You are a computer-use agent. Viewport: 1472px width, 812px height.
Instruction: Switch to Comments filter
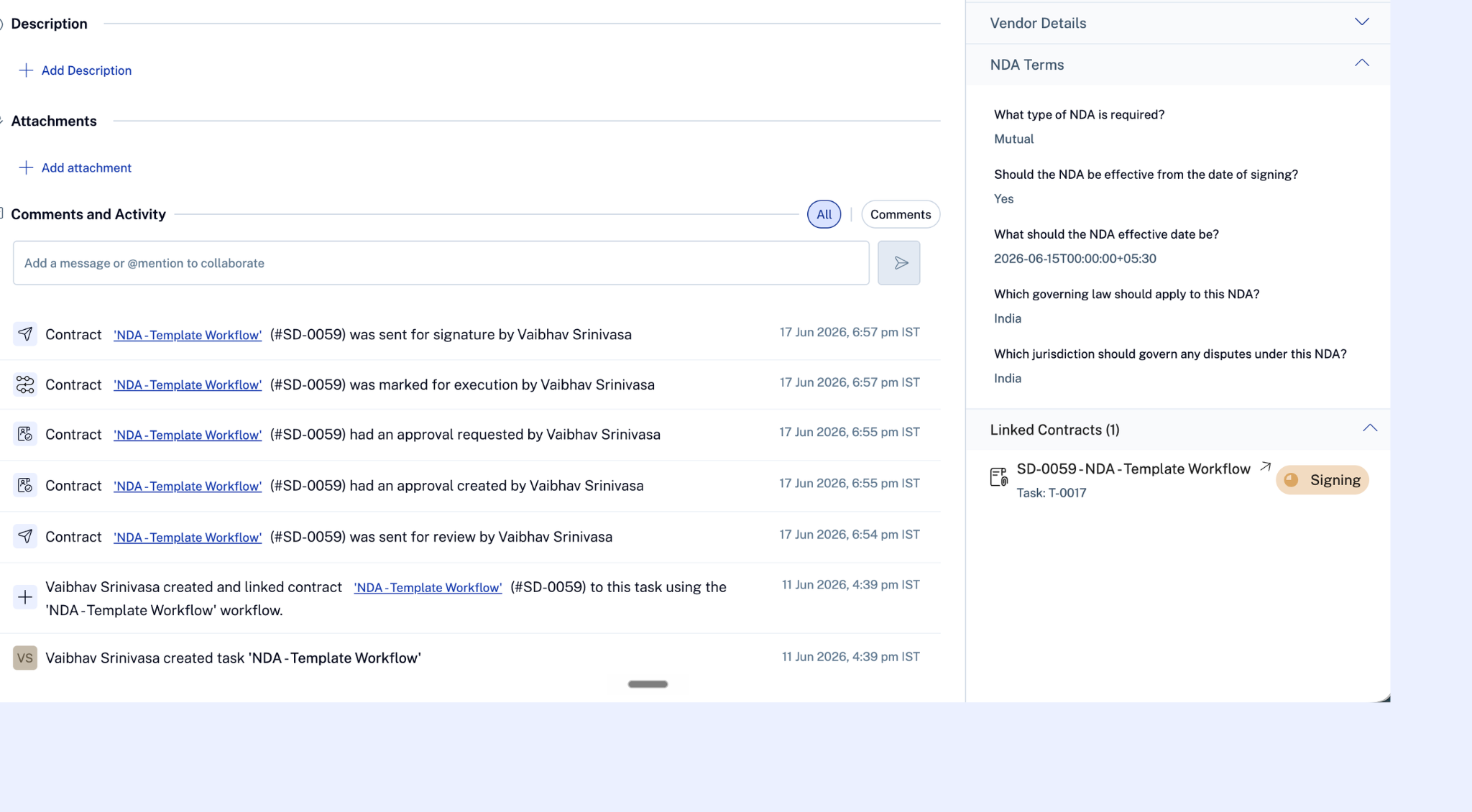(x=901, y=214)
